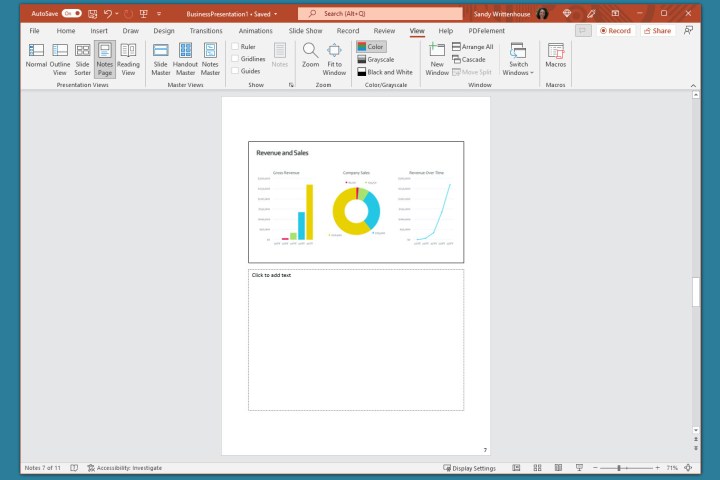This screenshot has width=720, height=480.
Task: Enable the Gridlines checkbox
Action: [x=235, y=59]
